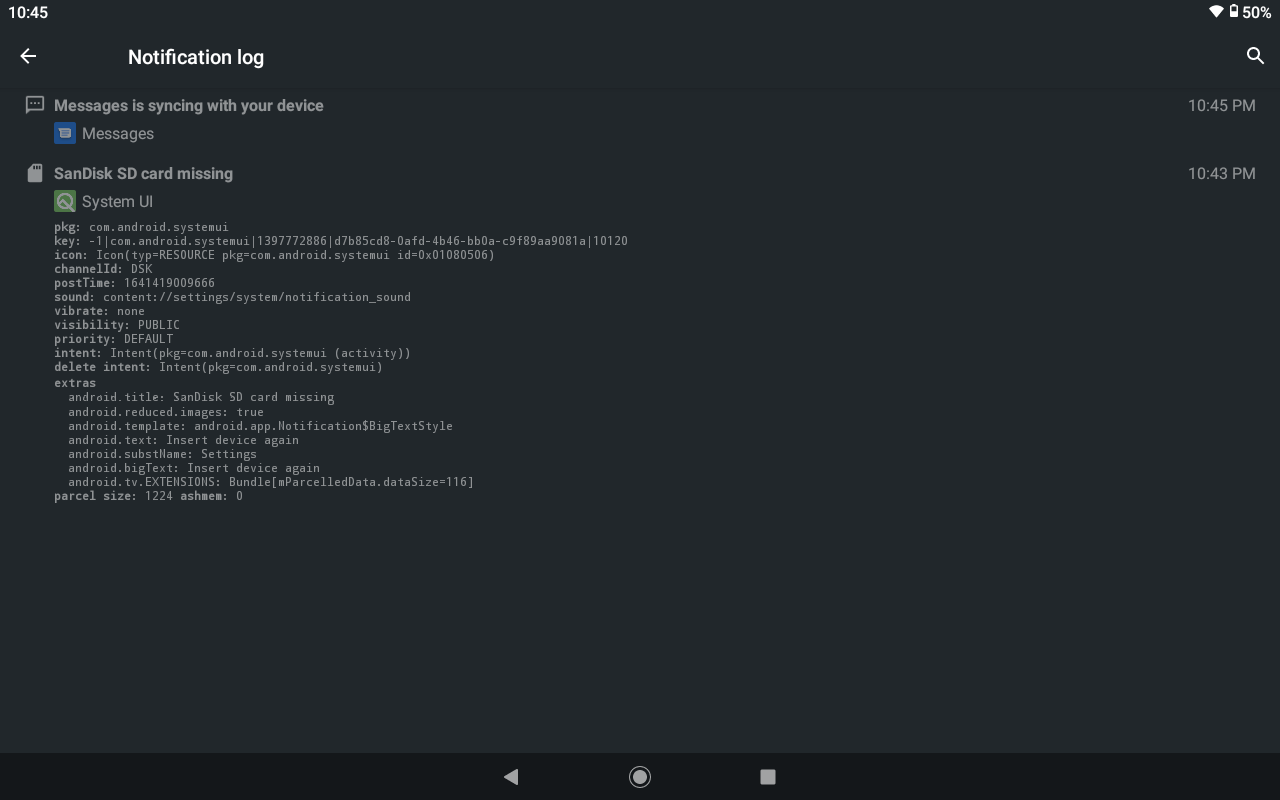Viewport: 1280px width, 800px height.
Task: Click the 'extras' heading
Action: (x=75, y=383)
